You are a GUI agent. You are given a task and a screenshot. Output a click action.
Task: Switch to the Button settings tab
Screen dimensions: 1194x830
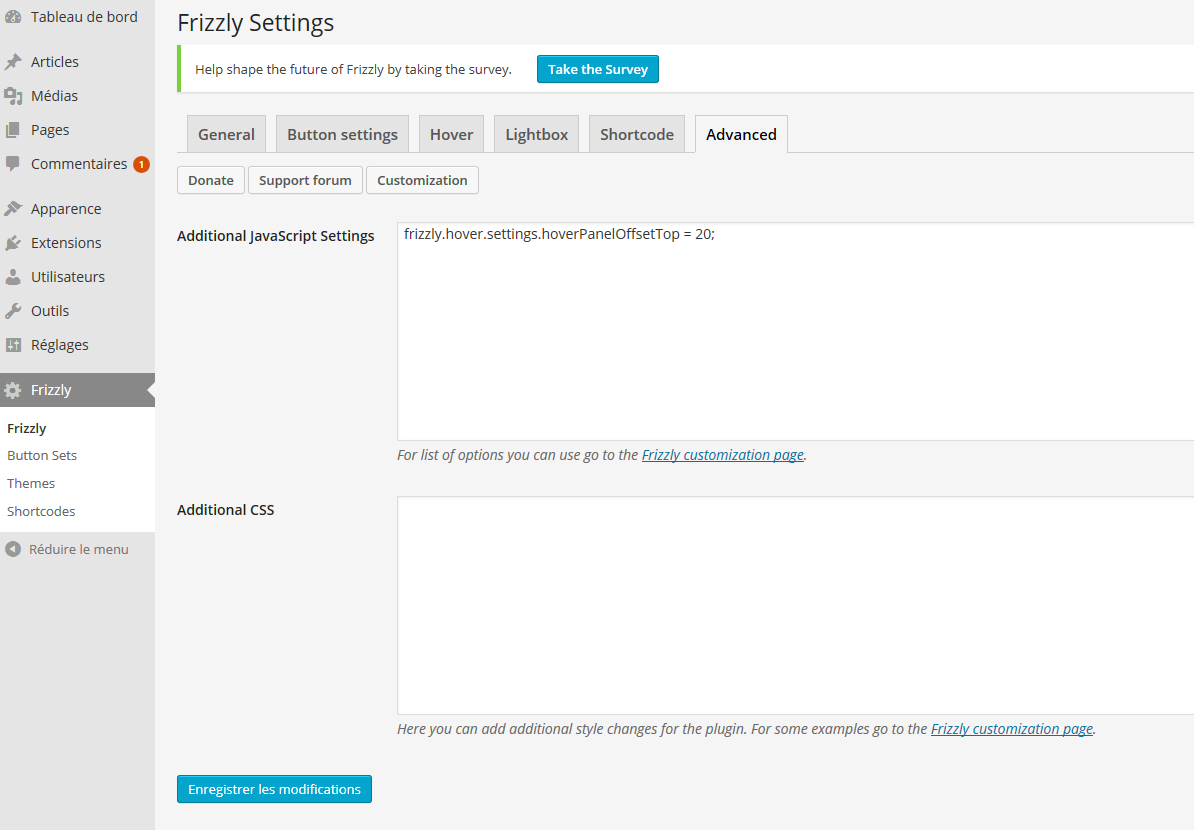point(342,134)
